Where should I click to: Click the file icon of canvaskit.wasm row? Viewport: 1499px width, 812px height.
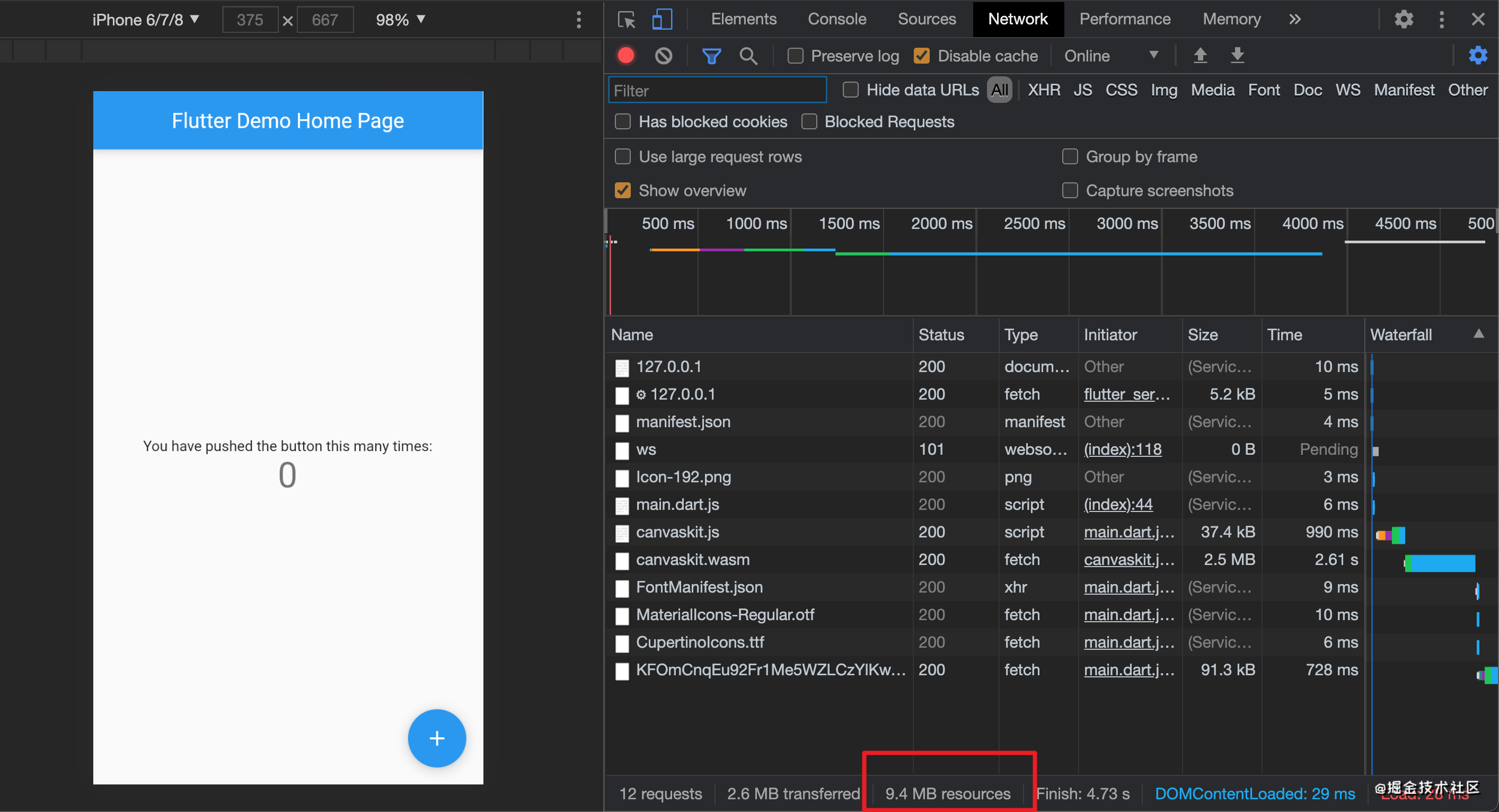tap(622, 561)
